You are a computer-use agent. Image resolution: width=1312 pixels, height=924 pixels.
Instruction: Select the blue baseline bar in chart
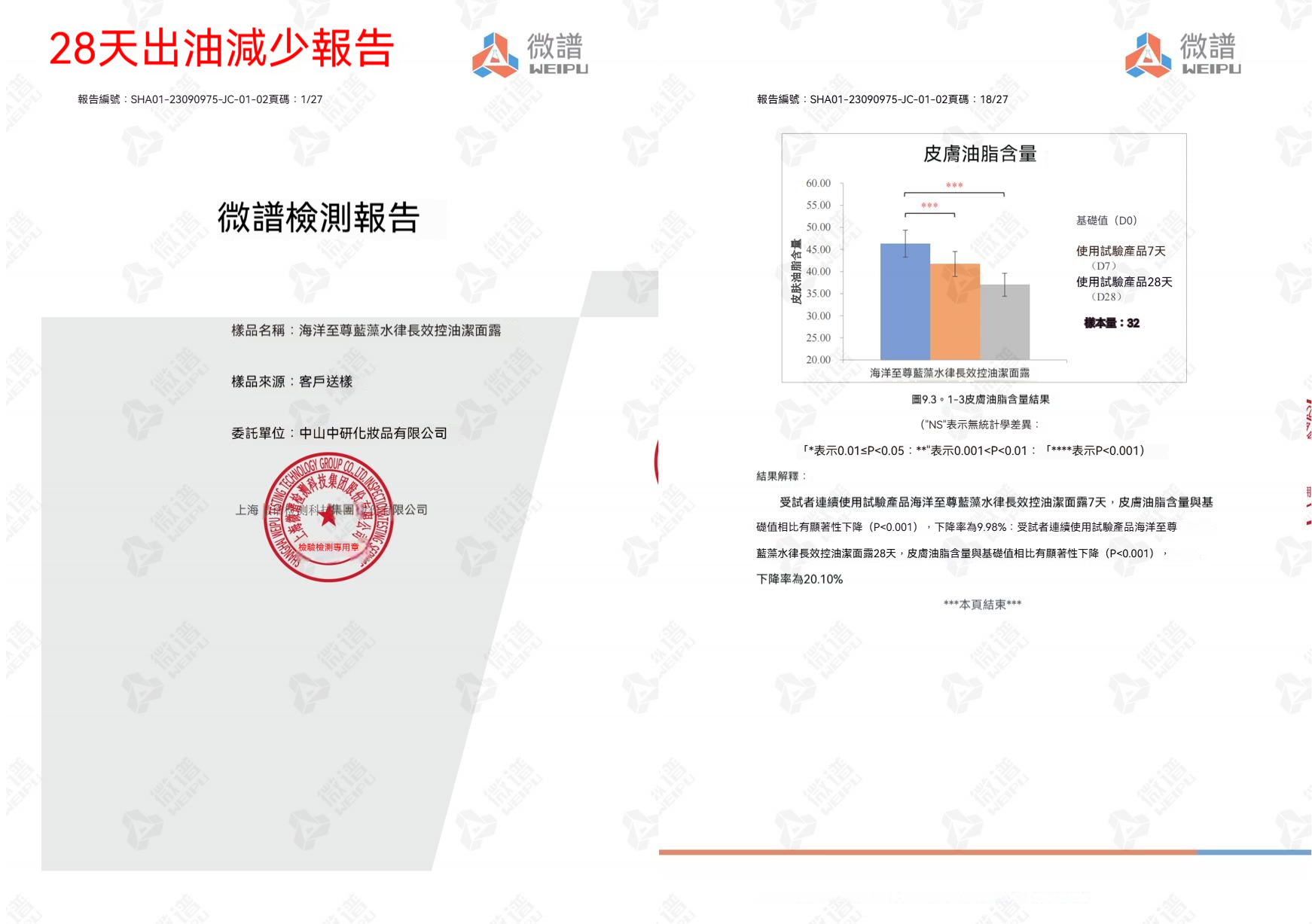(905, 301)
